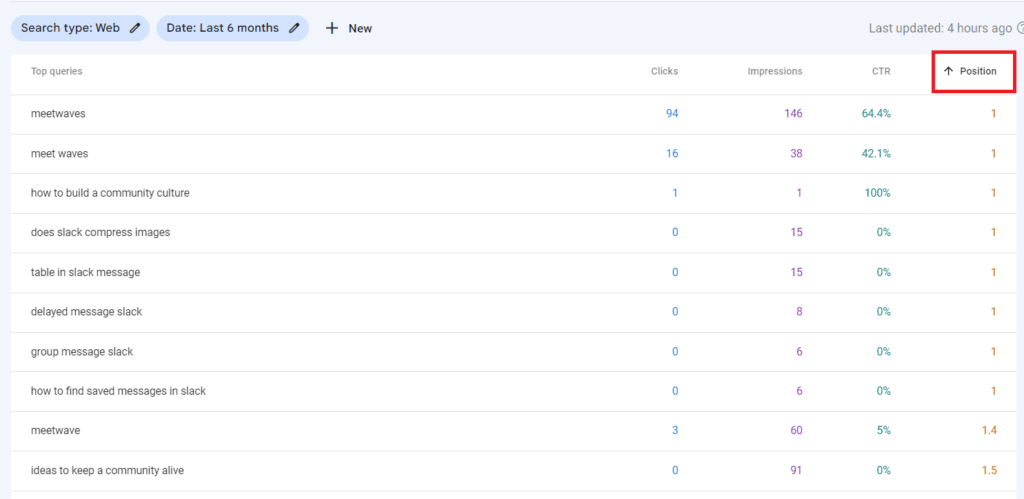The width and height of the screenshot is (1024, 499).
Task: Click the 5% CTR value
Action: pyautogui.click(x=883, y=431)
